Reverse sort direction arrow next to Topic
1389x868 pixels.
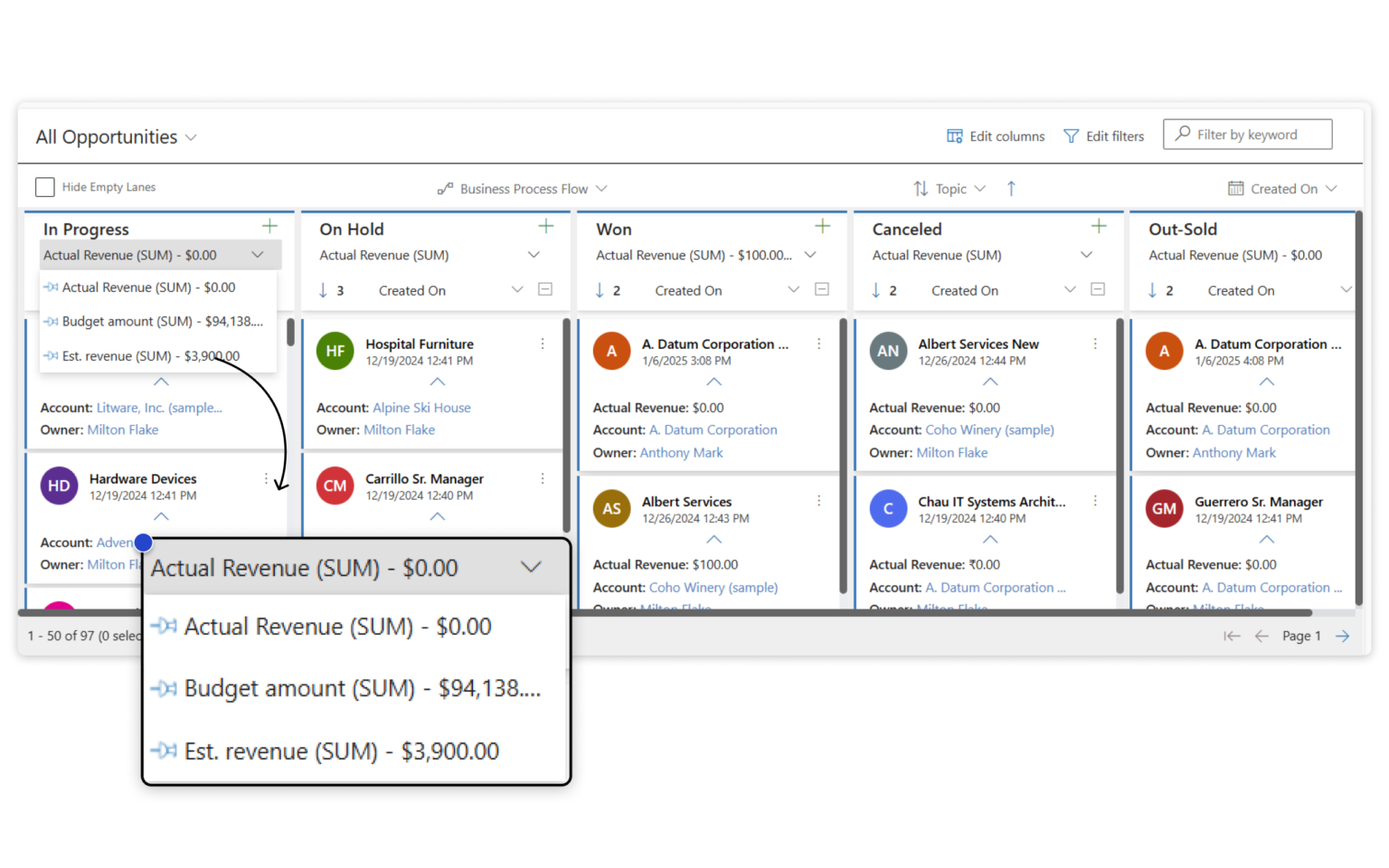click(x=1011, y=188)
